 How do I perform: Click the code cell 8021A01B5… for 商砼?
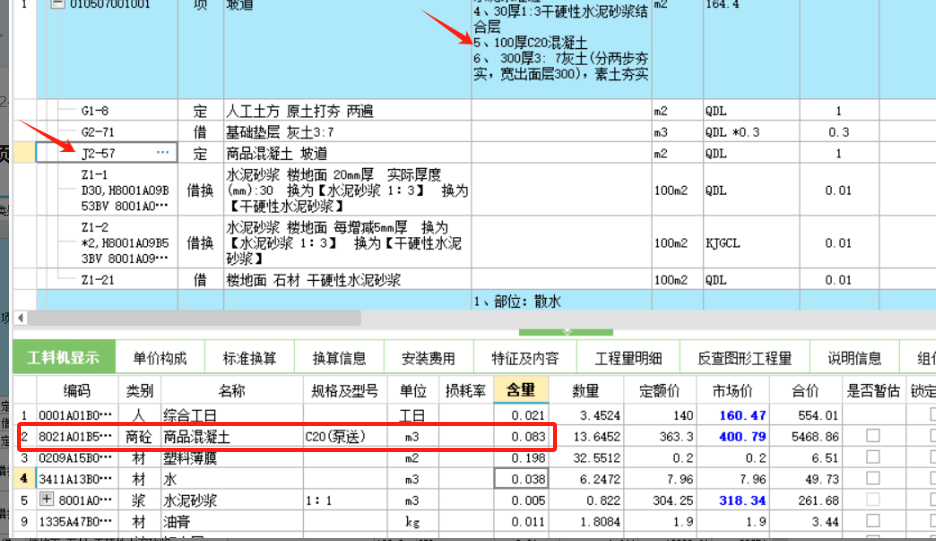pyautogui.click(x=75, y=437)
